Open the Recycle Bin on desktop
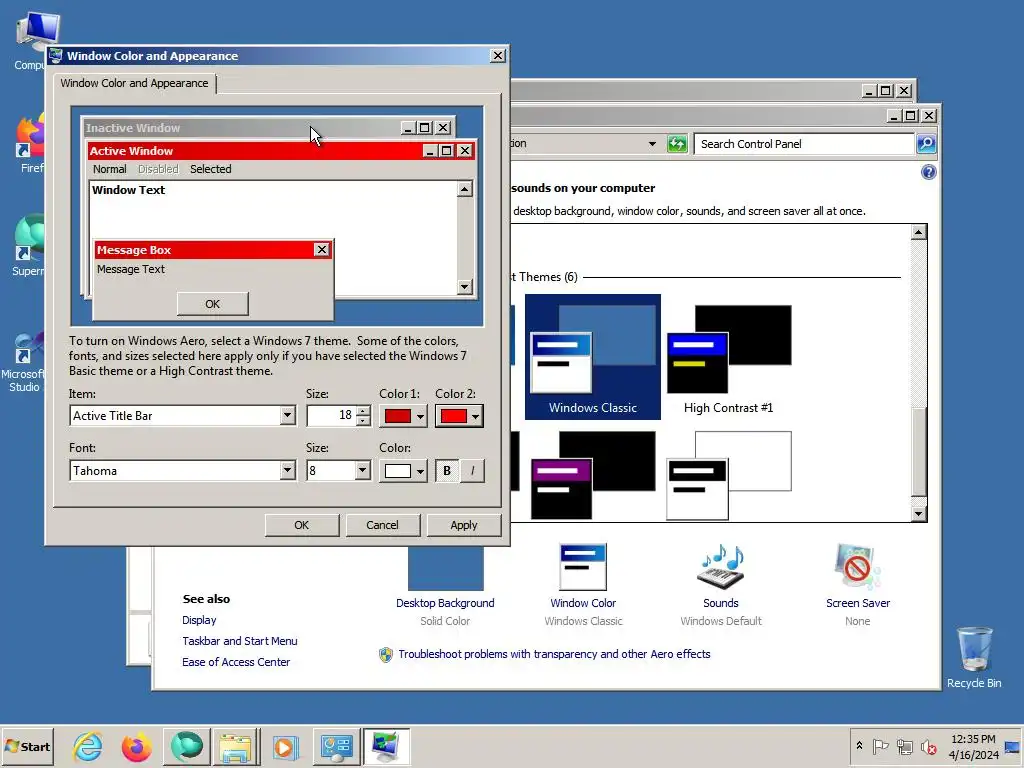This screenshot has width=1024, height=768. 974,657
